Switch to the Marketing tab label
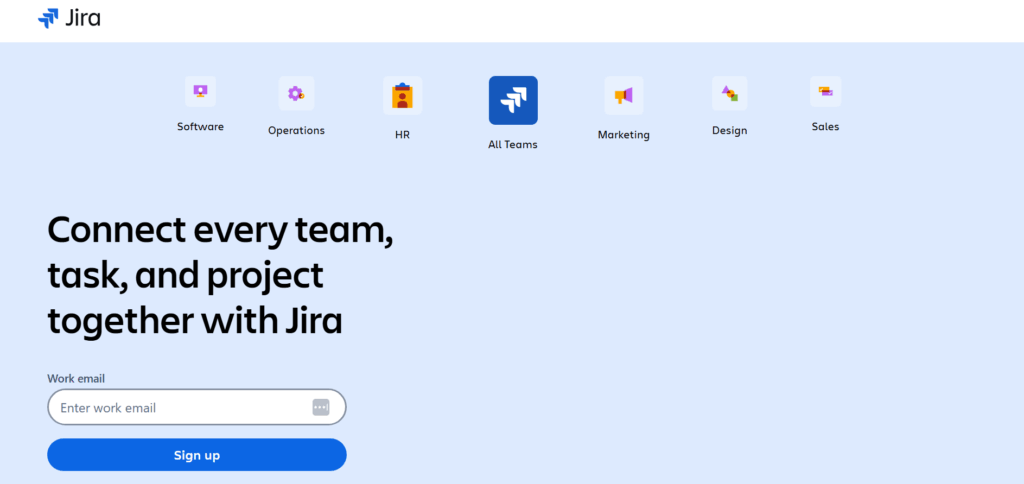 [624, 135]
